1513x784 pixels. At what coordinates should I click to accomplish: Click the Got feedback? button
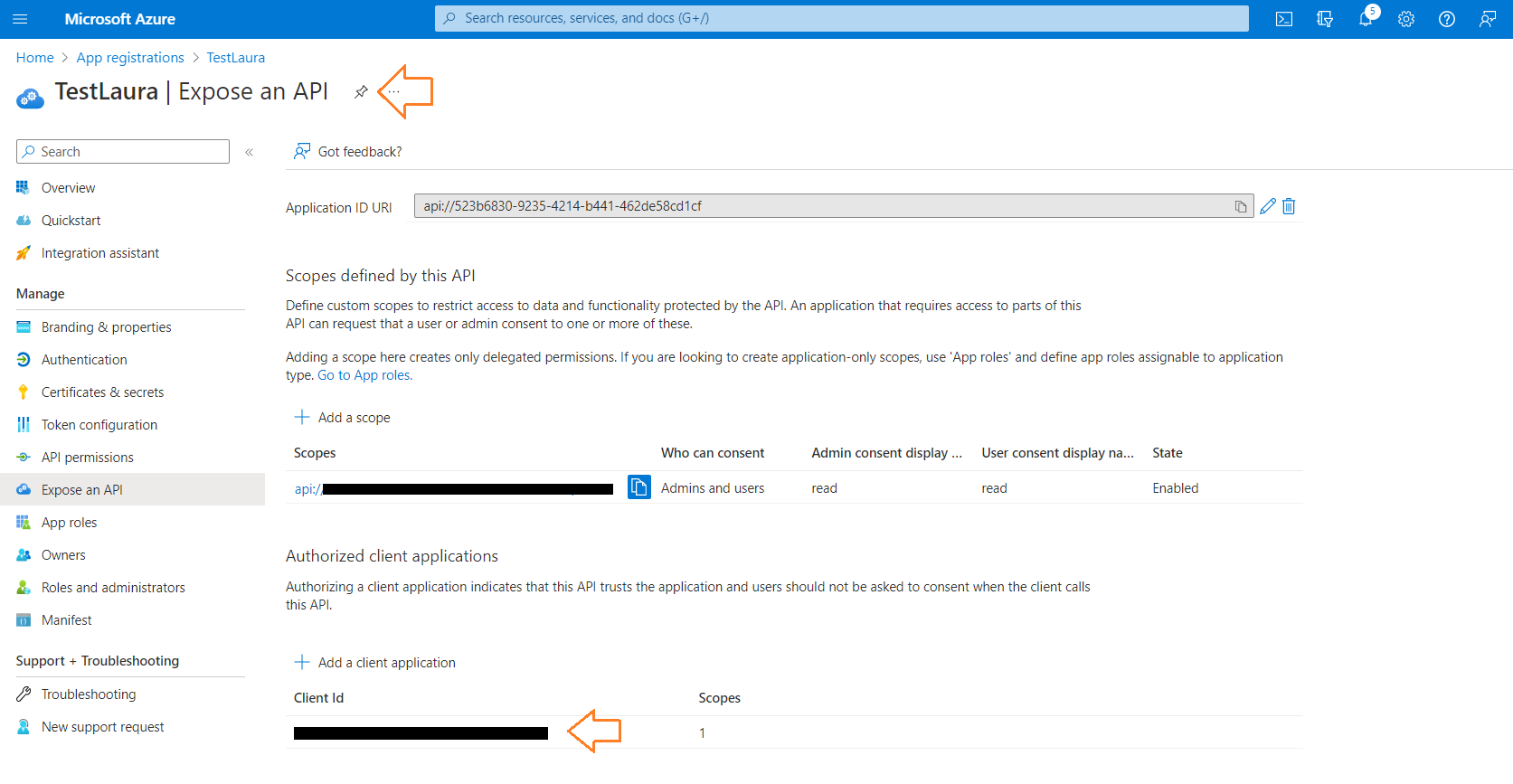tap(347, 151)
